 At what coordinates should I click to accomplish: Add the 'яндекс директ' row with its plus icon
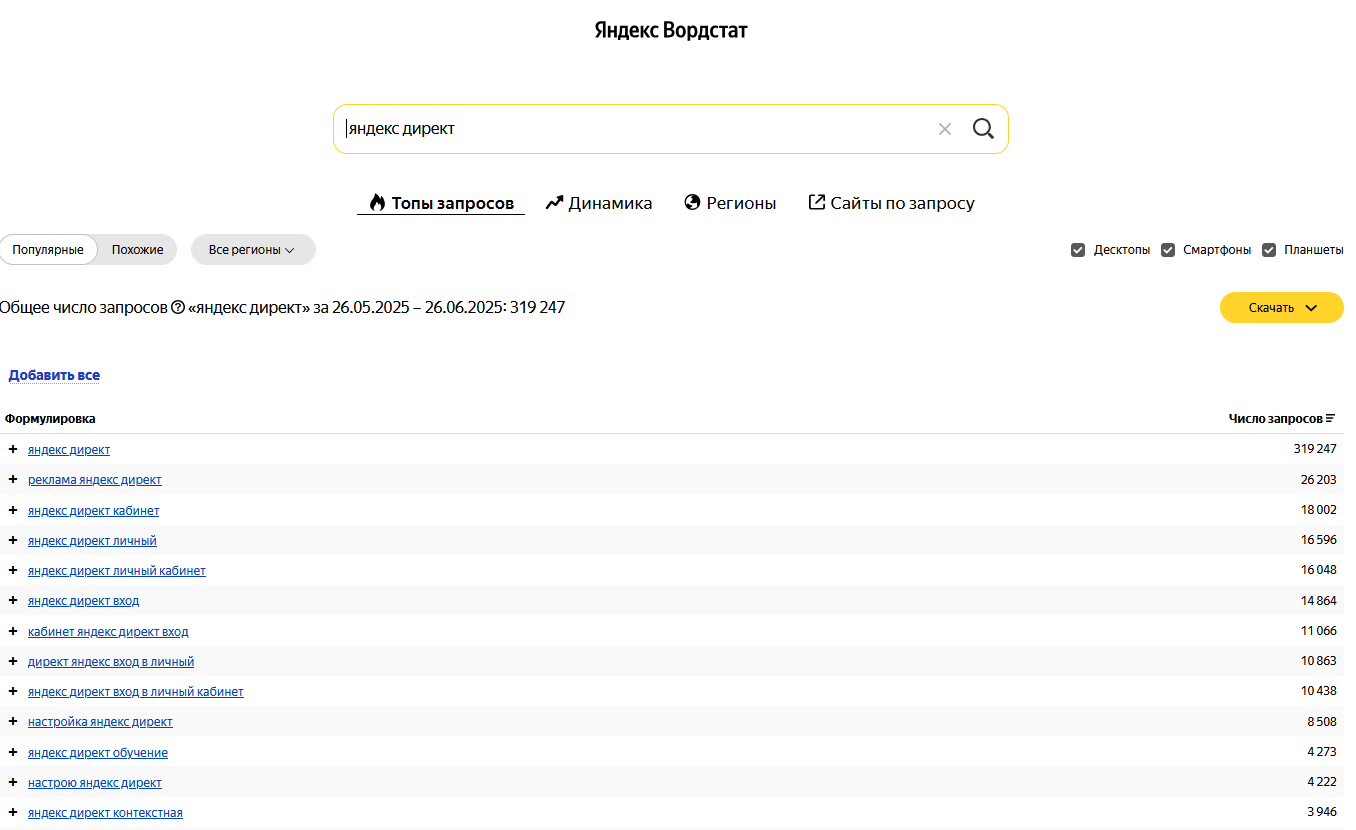tap(13, 450)
